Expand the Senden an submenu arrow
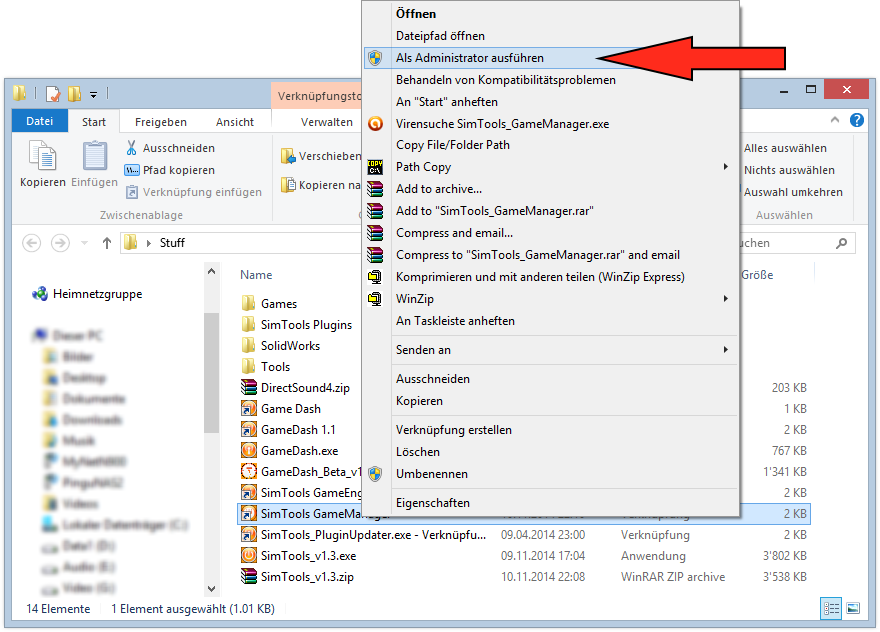 pos(726,350)
